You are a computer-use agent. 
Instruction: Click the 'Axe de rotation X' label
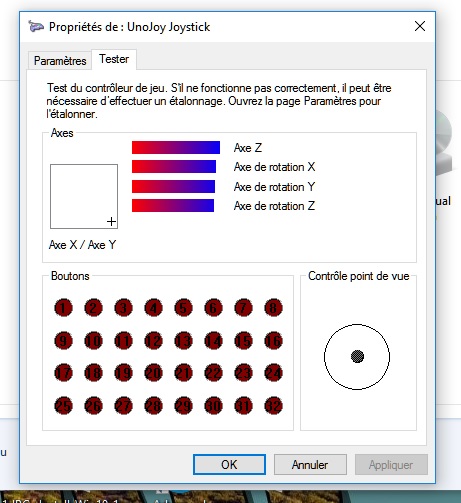[274, 167]
